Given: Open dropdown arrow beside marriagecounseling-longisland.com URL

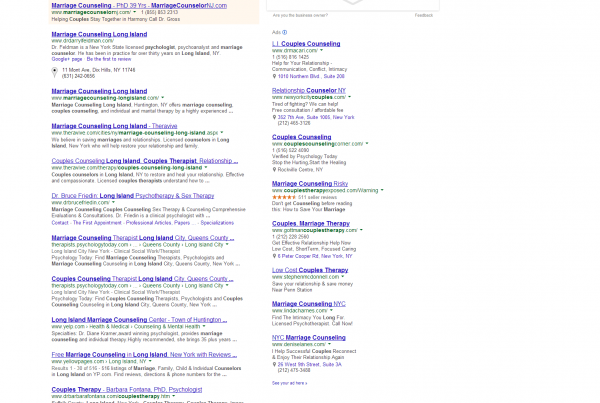Looking at the screenshot, I should pyautogui.click(x=163, y=98).
